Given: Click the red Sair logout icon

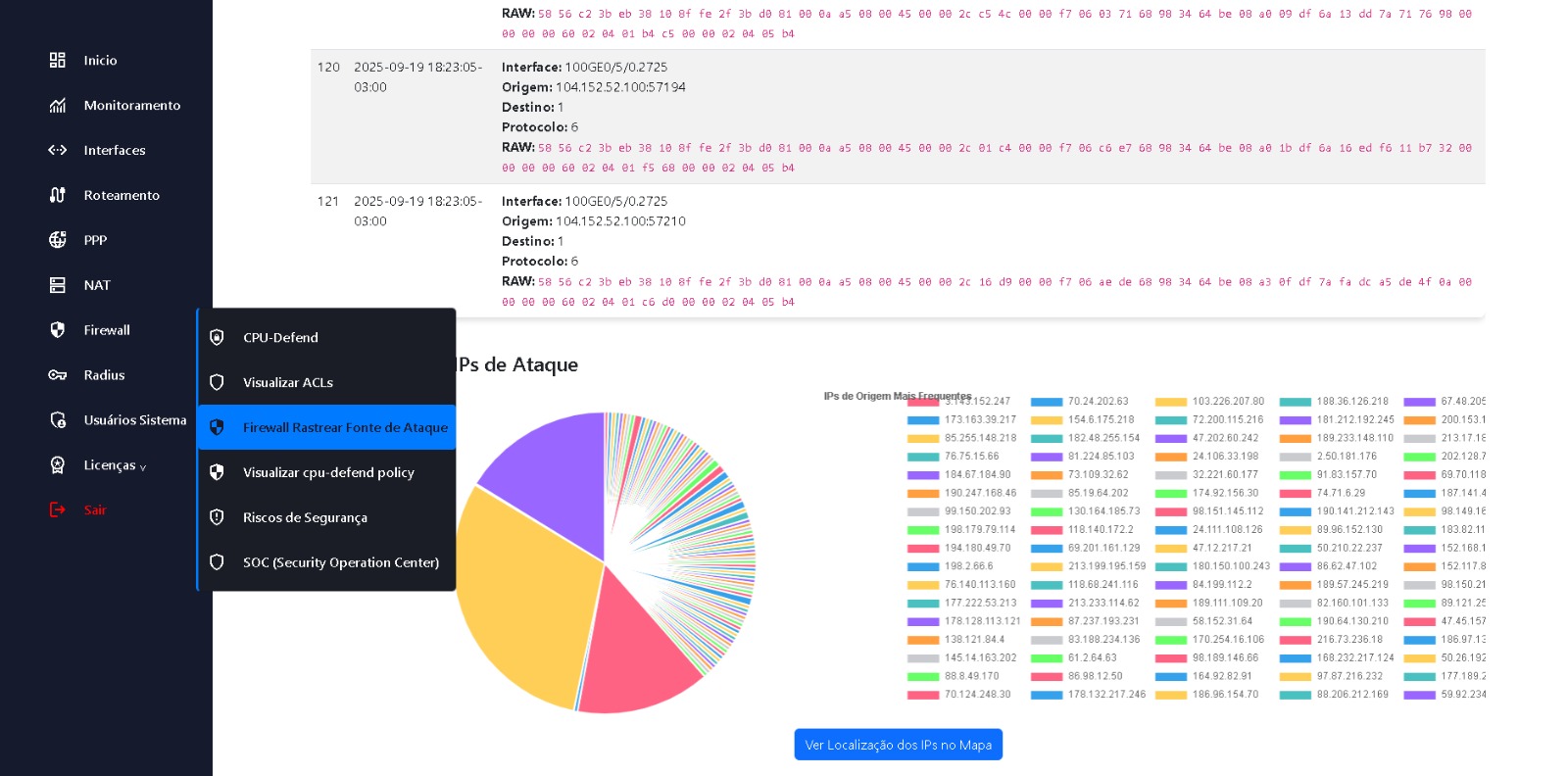Looking at the screenshot, I should pos(58,509).
